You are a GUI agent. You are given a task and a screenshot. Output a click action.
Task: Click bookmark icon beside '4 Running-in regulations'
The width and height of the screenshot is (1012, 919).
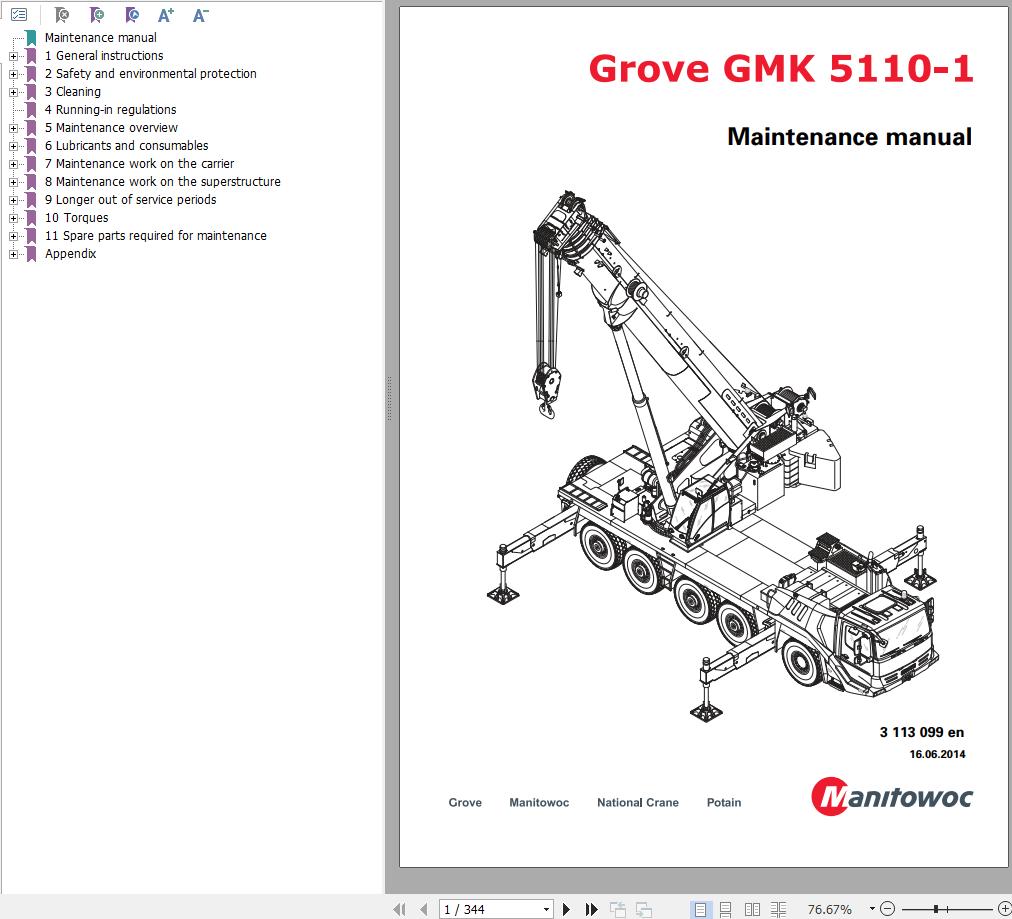31,110
